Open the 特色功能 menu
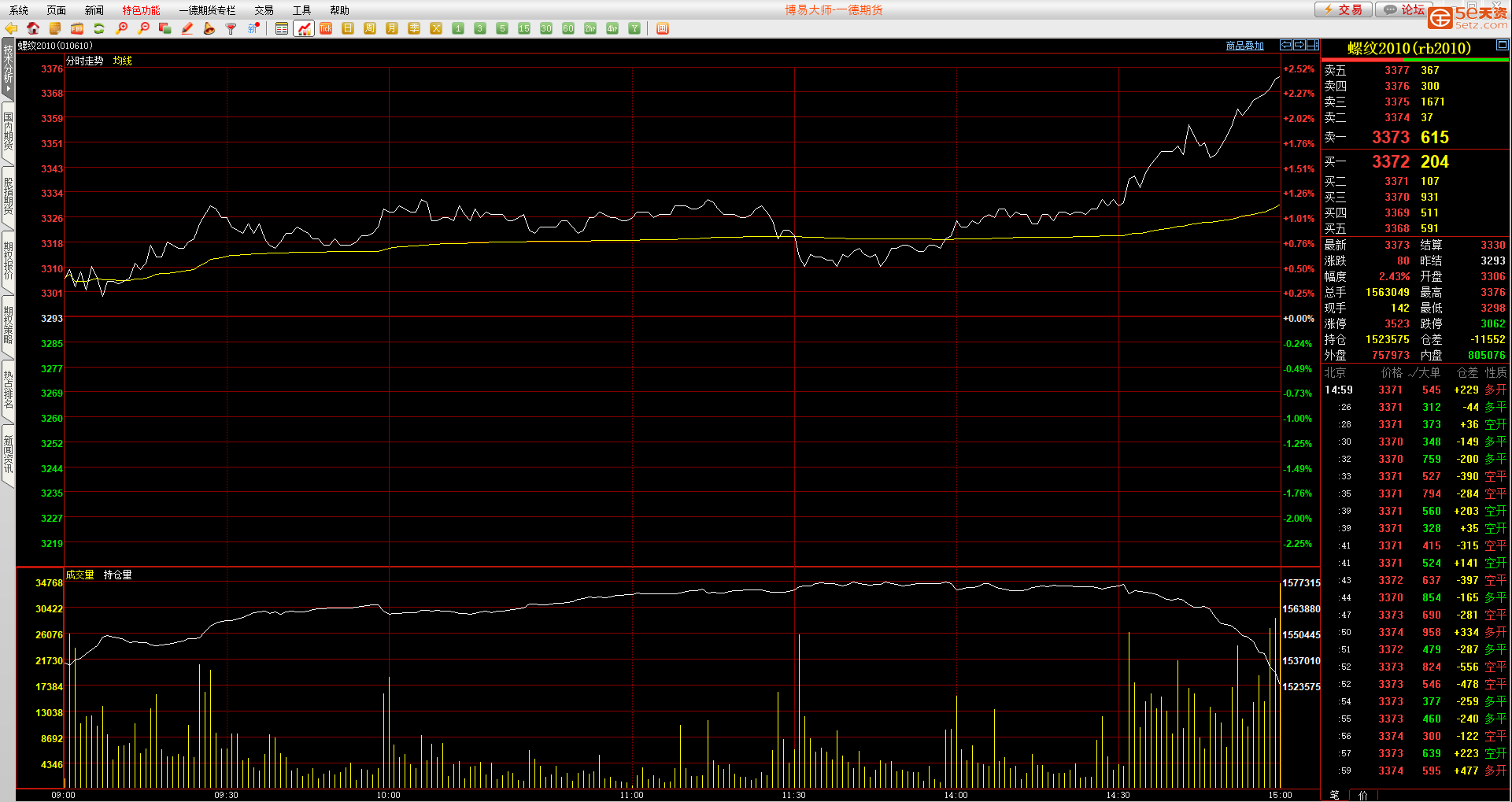1512x802 pixels. click(x=141, y=10)
